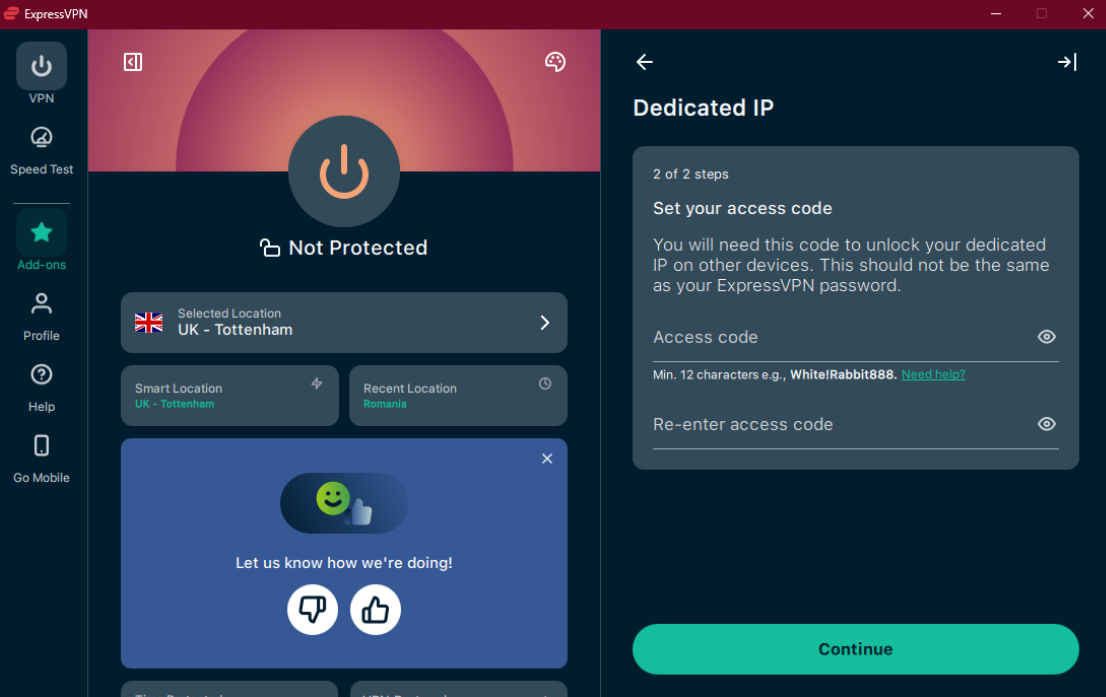Expand the Selected Location UK - Tottenham picker

[344, 322]
